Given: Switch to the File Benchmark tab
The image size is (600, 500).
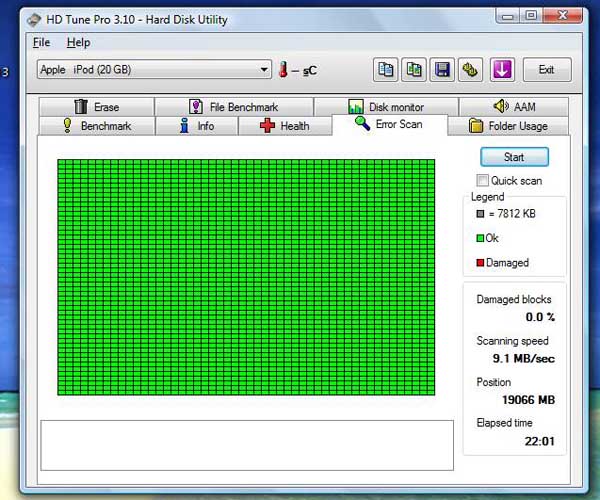Looking at the screenshot, I should click(x=233, y=107).
